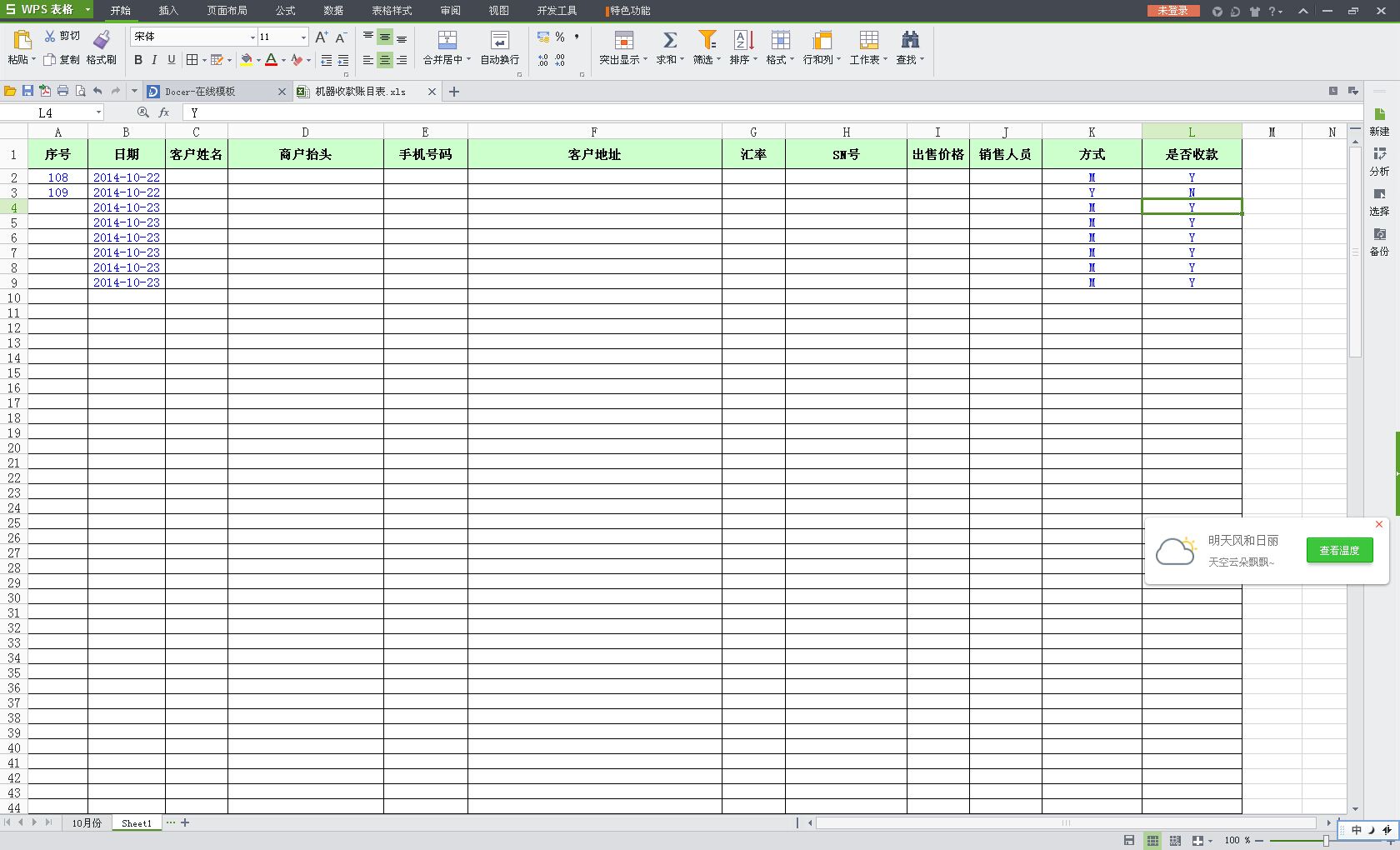This screenshot has width=1400, height=850.
Task: Switch to the 10月份 sheet tab
Action: [x=87, y=822]
